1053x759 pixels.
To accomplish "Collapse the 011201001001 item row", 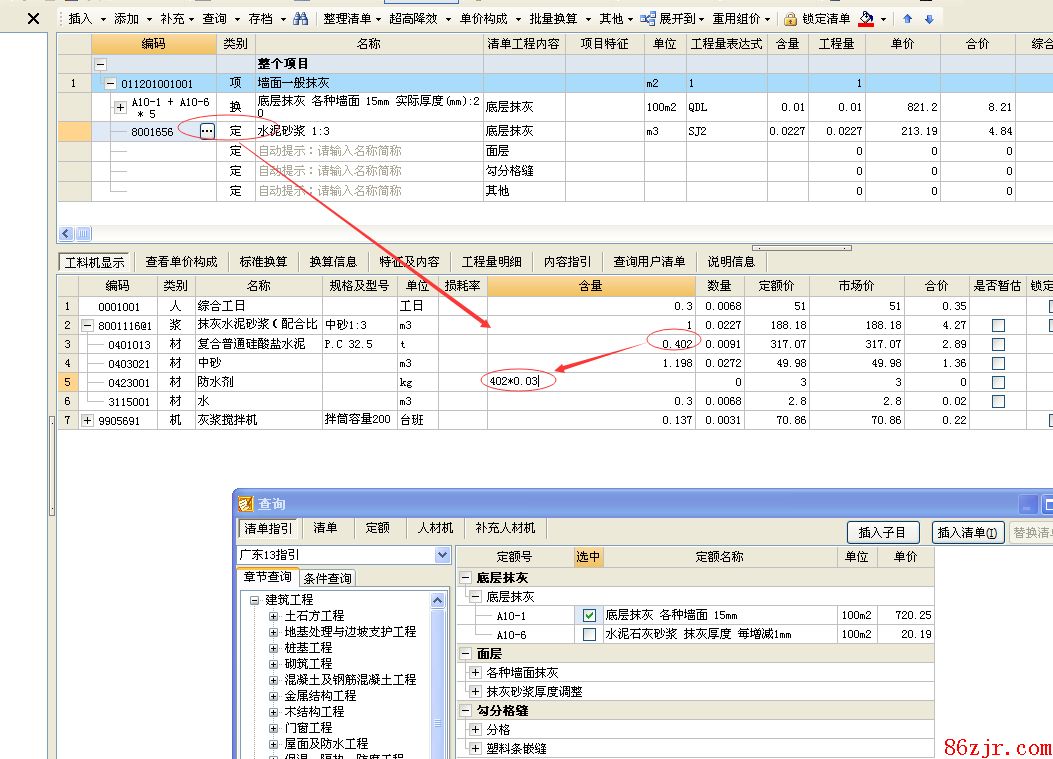I will click(110, 84).
